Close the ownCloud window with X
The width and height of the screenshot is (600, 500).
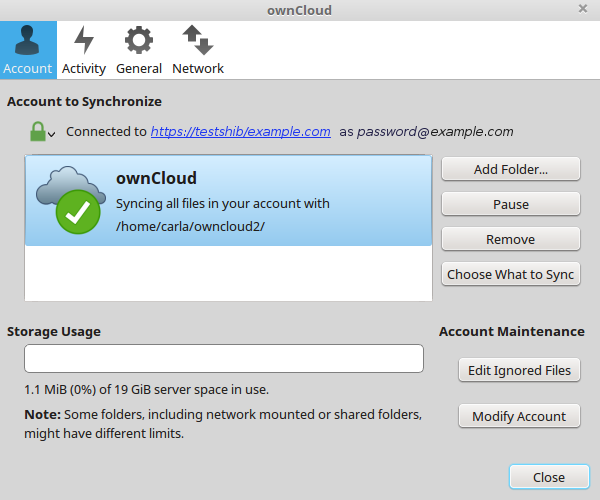coord(583,9)
